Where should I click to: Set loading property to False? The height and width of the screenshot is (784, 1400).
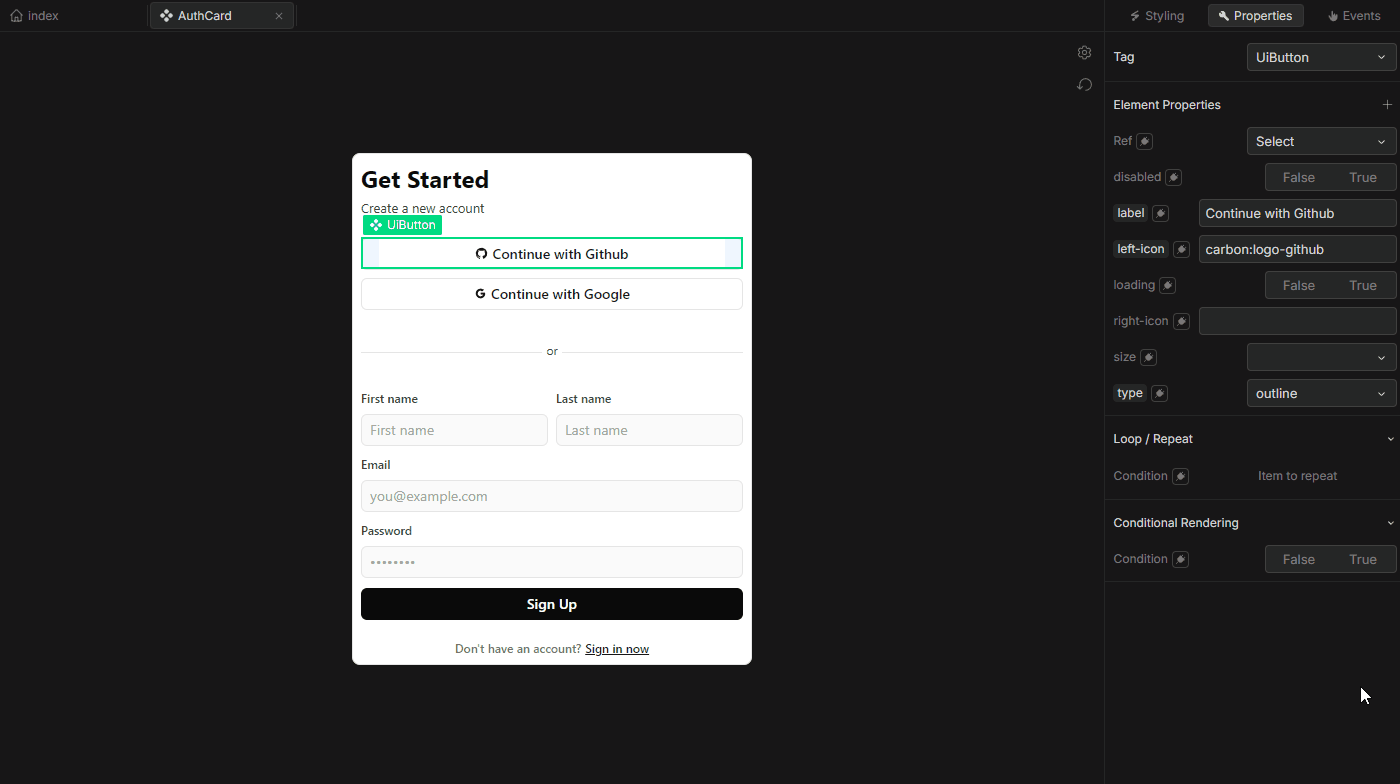tap(1298, 285)
